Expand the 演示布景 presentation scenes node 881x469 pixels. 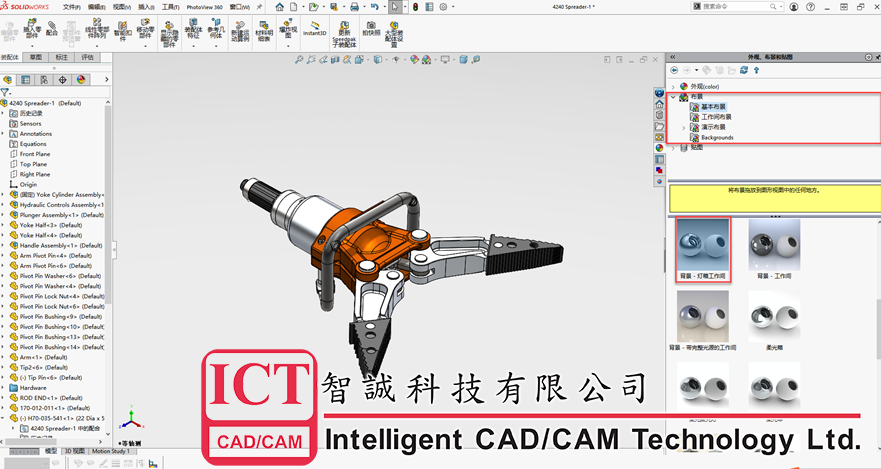point(684,128)
